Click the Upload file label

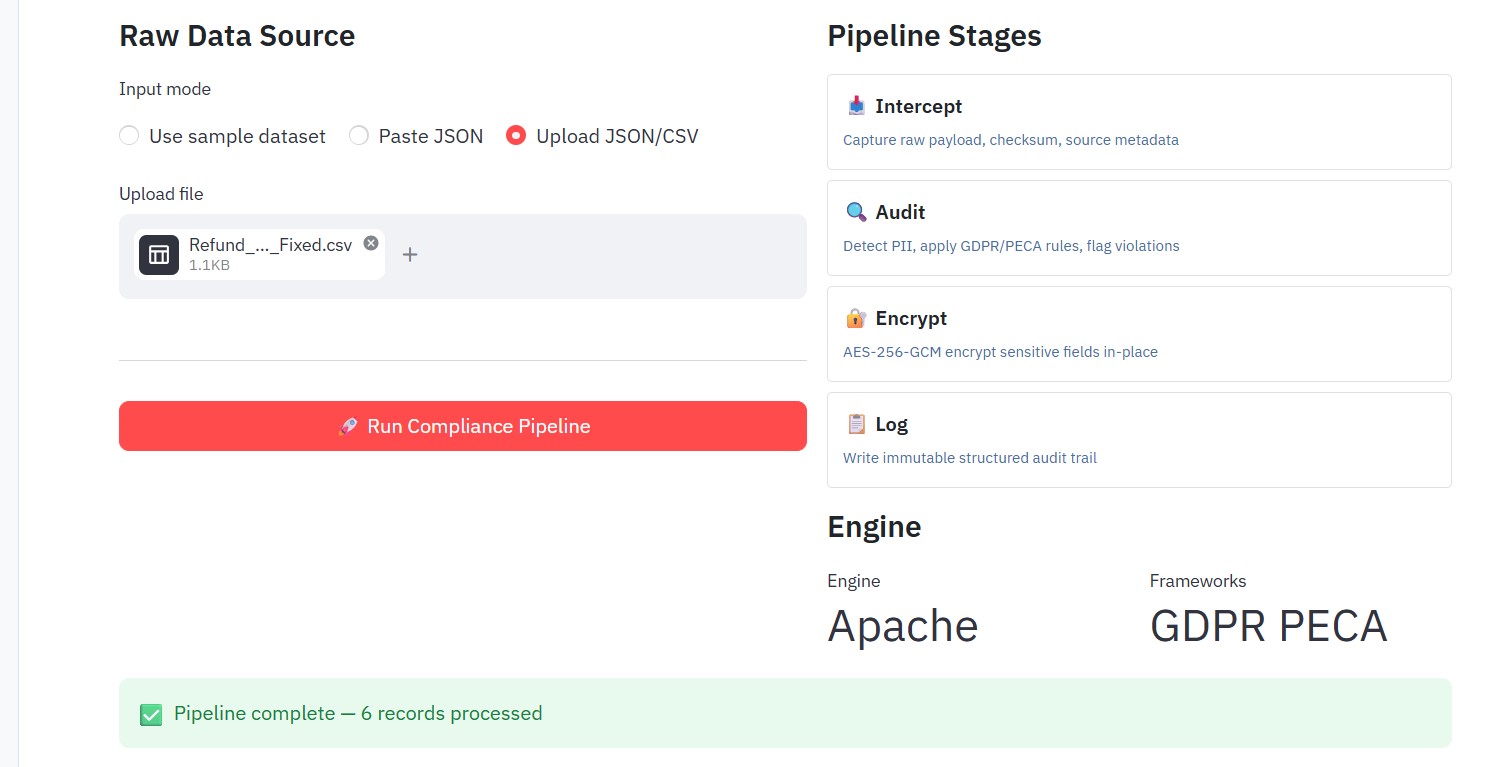(161, 194)
